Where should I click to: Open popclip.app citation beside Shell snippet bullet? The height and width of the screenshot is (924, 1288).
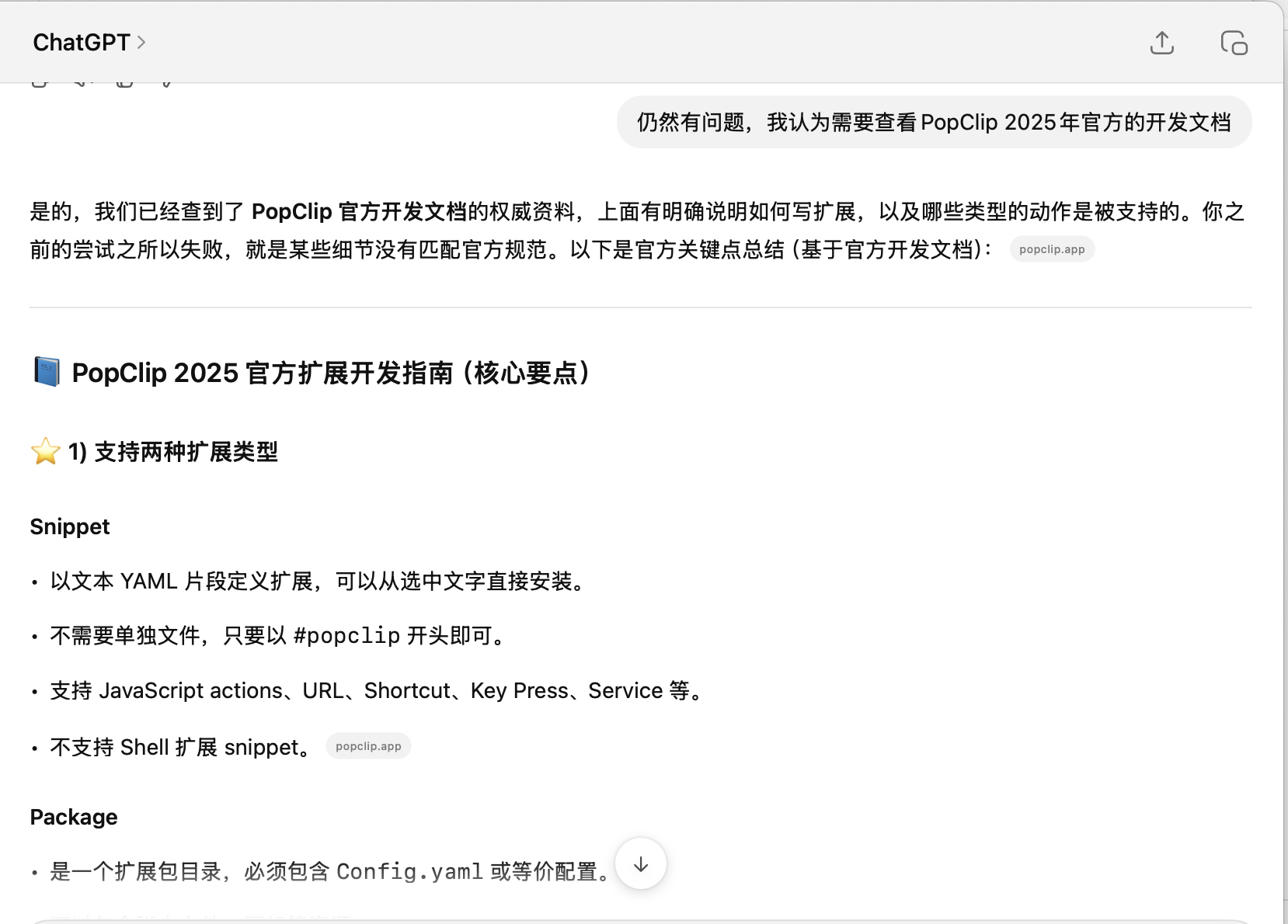tap(368, 746)
